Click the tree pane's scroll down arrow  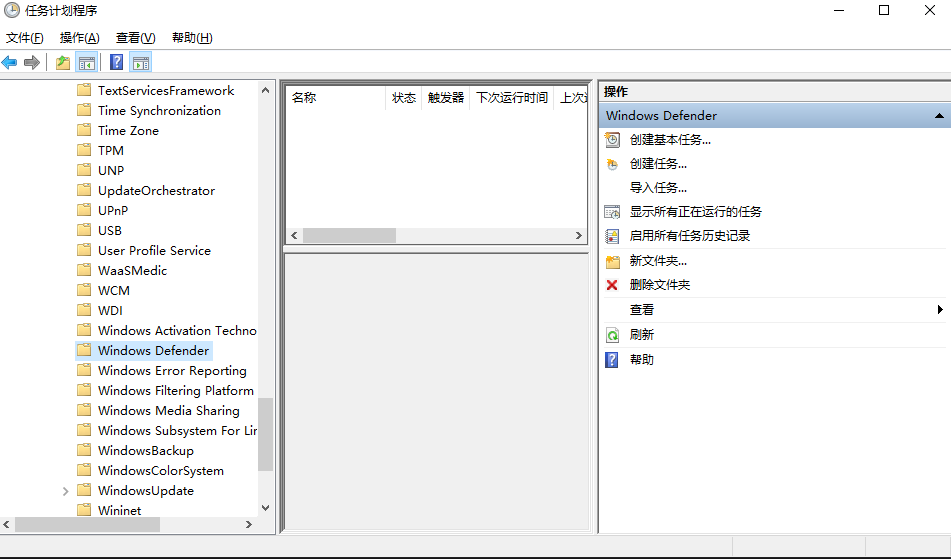point(265,507)
